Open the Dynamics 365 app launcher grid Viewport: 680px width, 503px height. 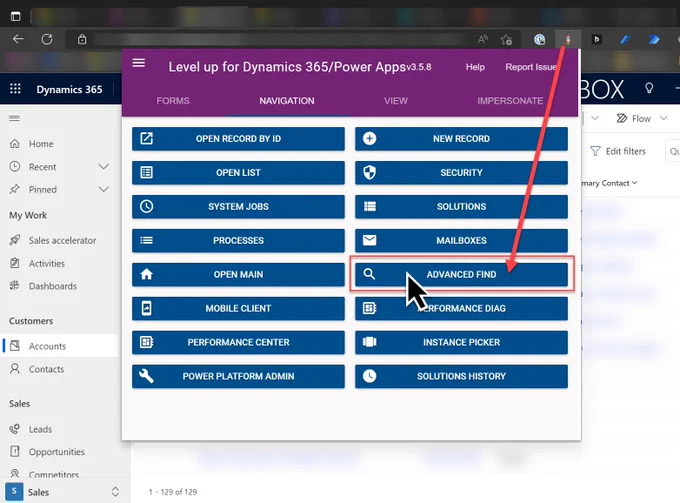[x=15, y=89]
